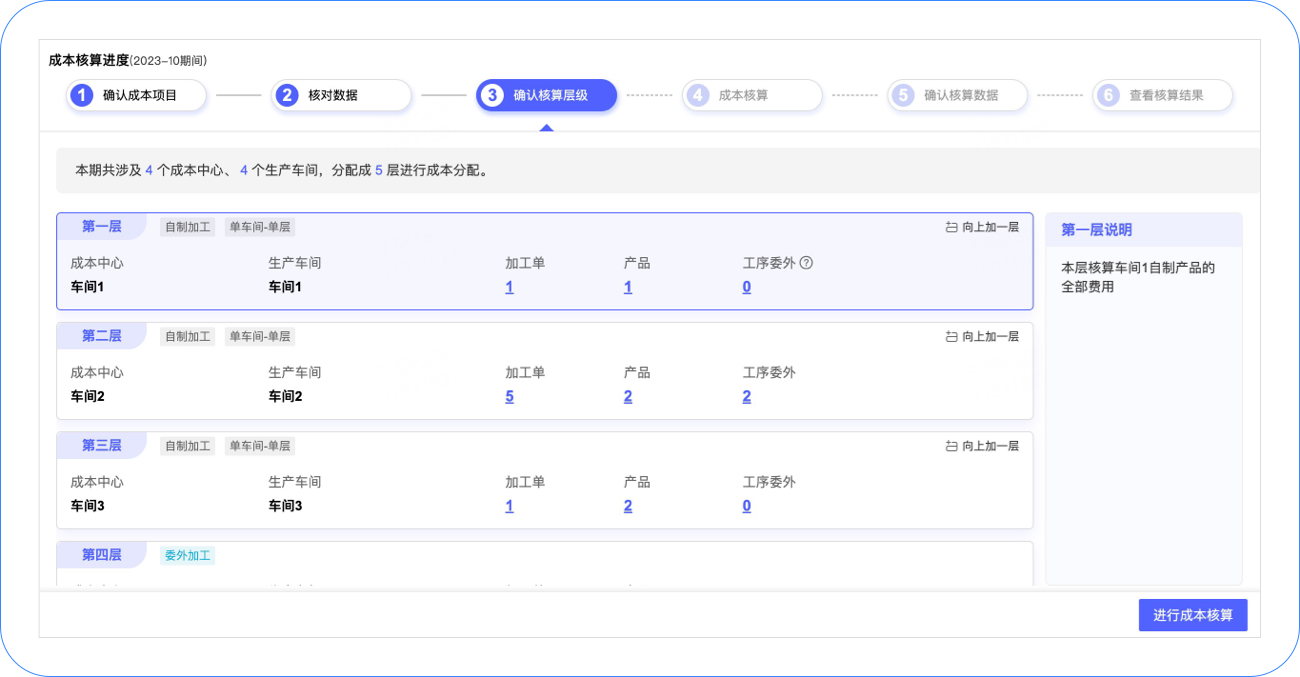Screen dimensions: 1300x677
Task: Click the help icon next to 工序委外
Action: tap(806, 263)
